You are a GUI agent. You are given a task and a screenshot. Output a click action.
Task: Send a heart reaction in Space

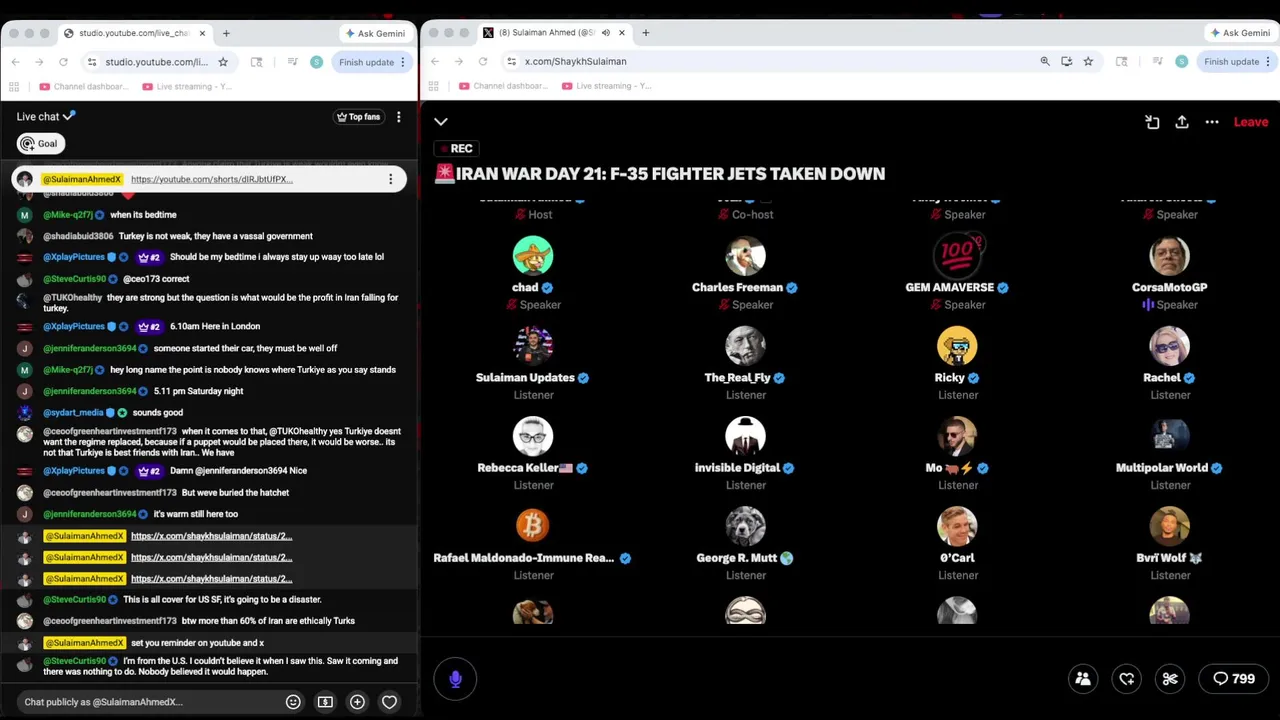click(1127, 679)
